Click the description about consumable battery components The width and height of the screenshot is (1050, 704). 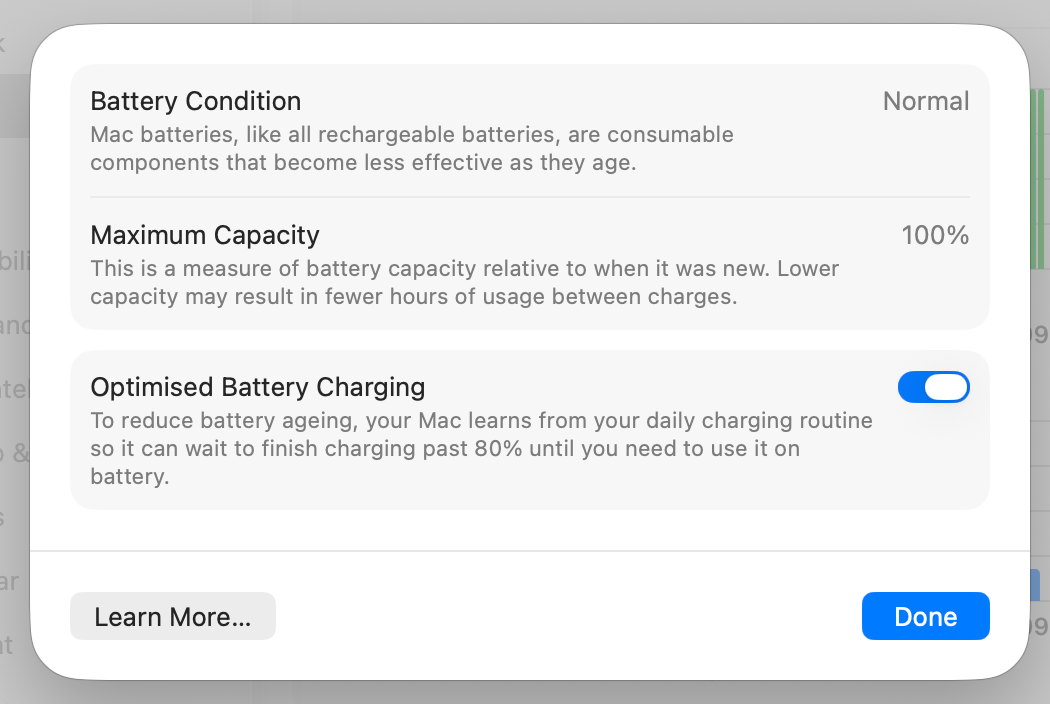[411, 148]
